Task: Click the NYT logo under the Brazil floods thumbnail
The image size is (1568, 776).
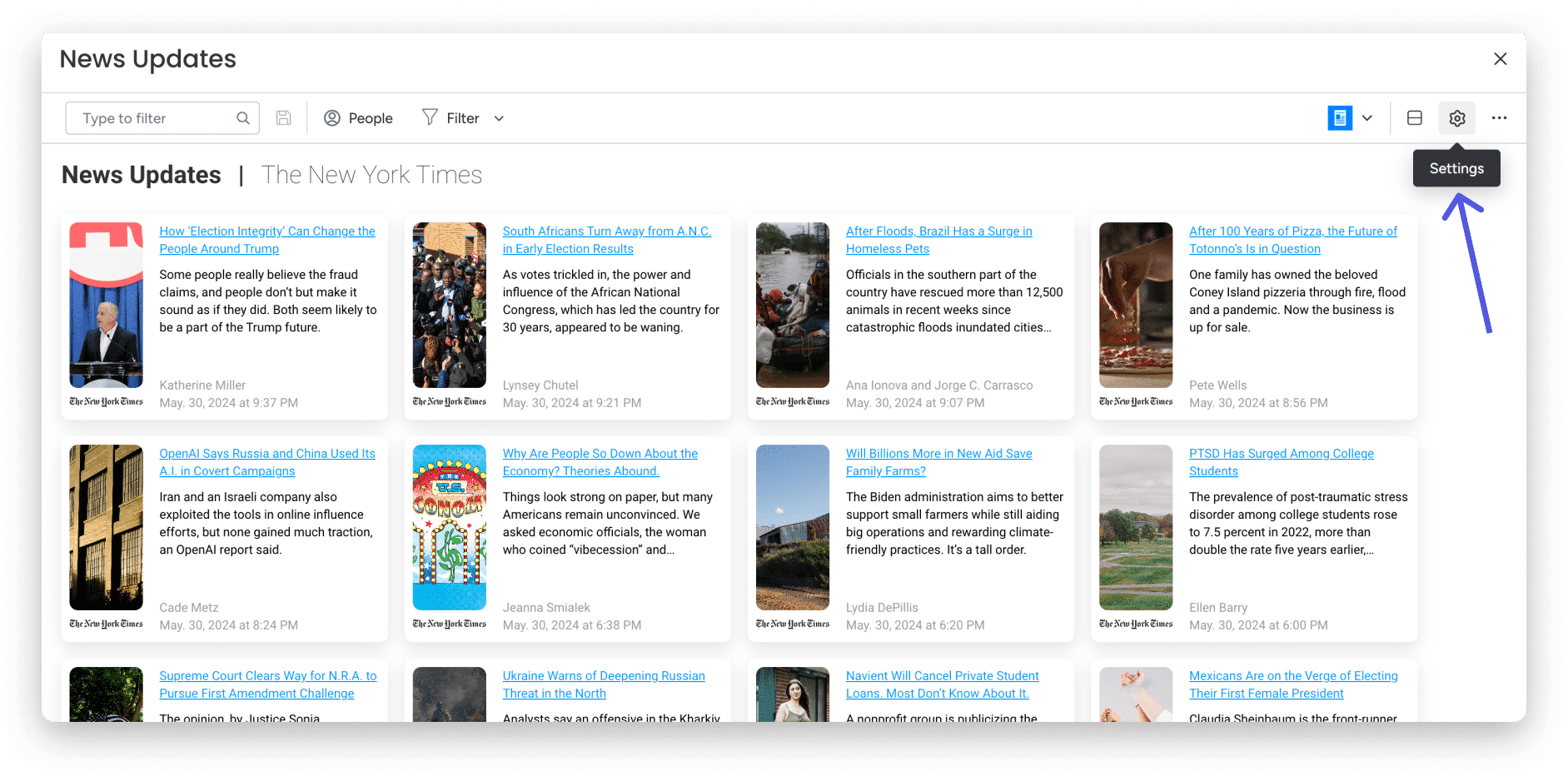Action: tap(793, 401)
